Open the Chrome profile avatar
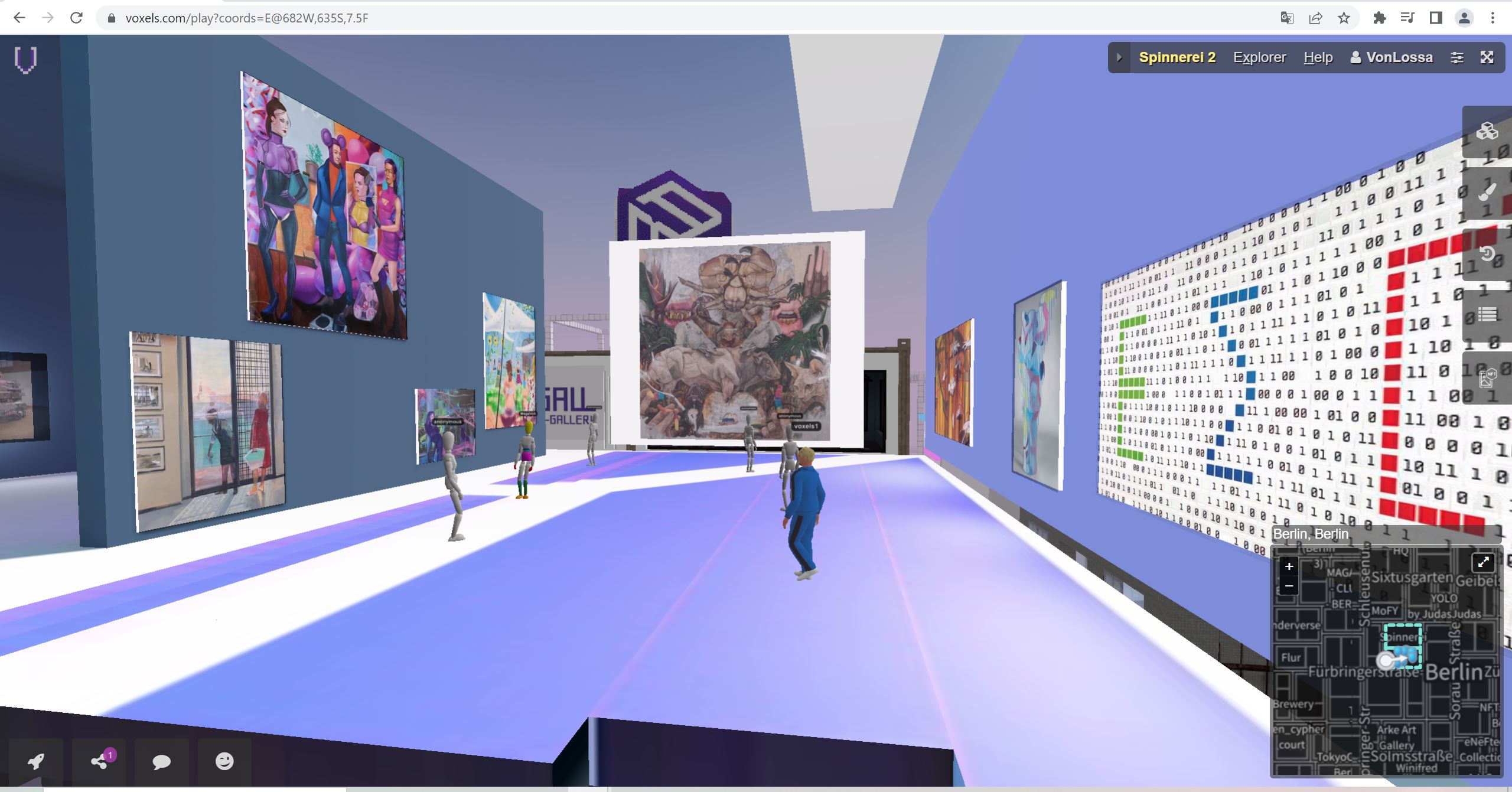This screenshot has width=1512, height=792. pyautogui.click(x=1464, y=18)
